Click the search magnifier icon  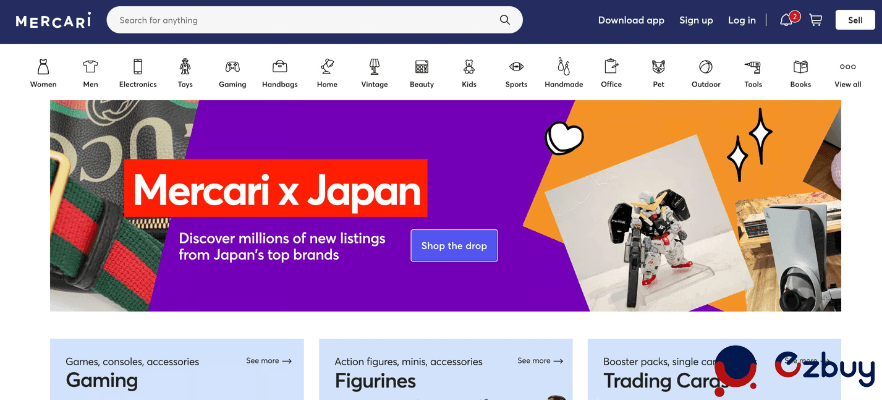click(x=505, y=20)
